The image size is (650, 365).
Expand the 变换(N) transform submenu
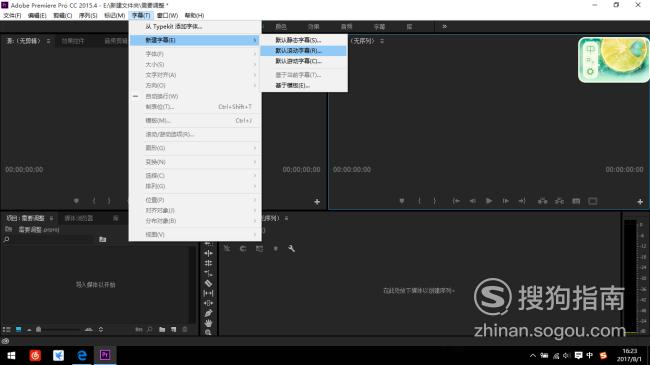pos(195,162)
